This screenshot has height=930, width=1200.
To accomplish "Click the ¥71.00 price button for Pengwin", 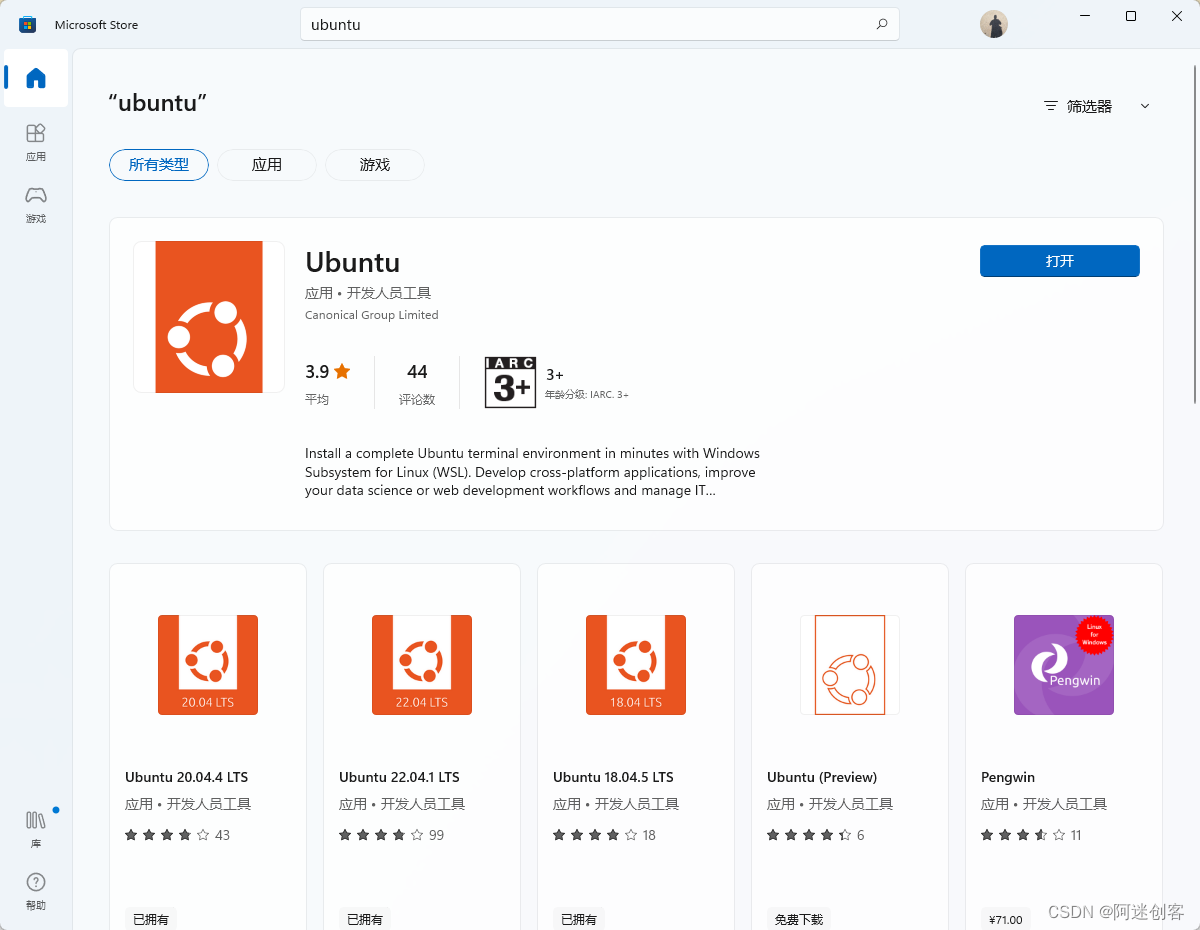I will 1005,917.
